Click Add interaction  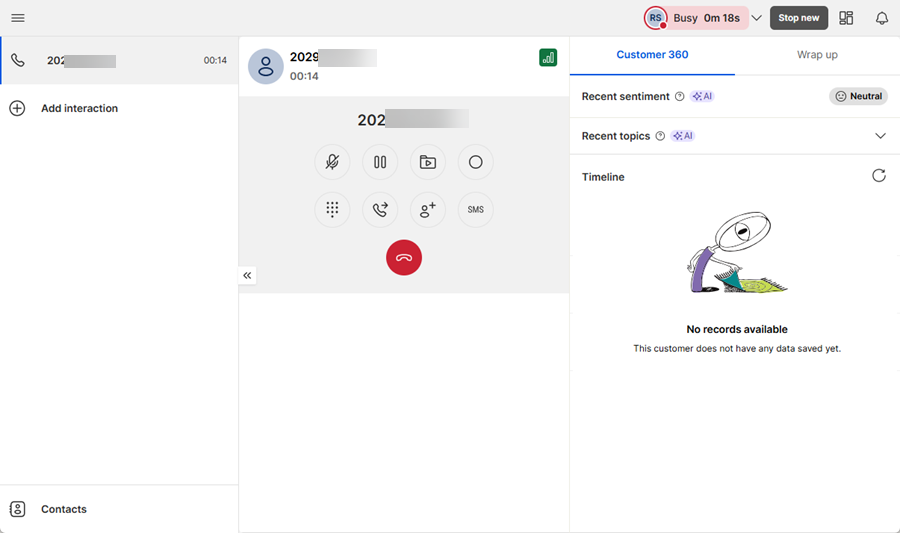click(x=79, y=108)
